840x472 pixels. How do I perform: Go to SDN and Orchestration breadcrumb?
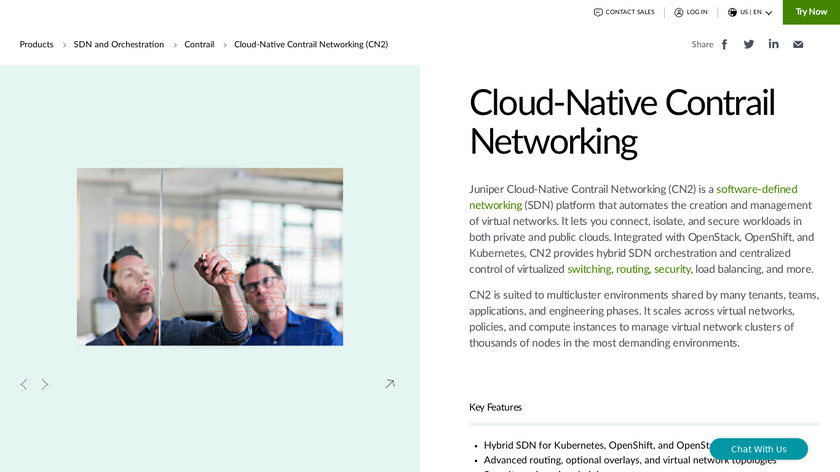click(119, 44)
